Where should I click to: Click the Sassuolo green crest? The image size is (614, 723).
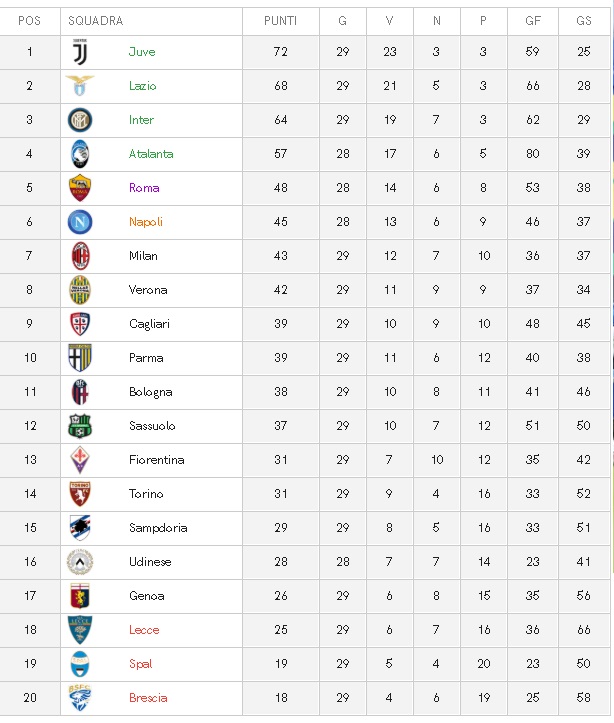click(x=80, y=426)
